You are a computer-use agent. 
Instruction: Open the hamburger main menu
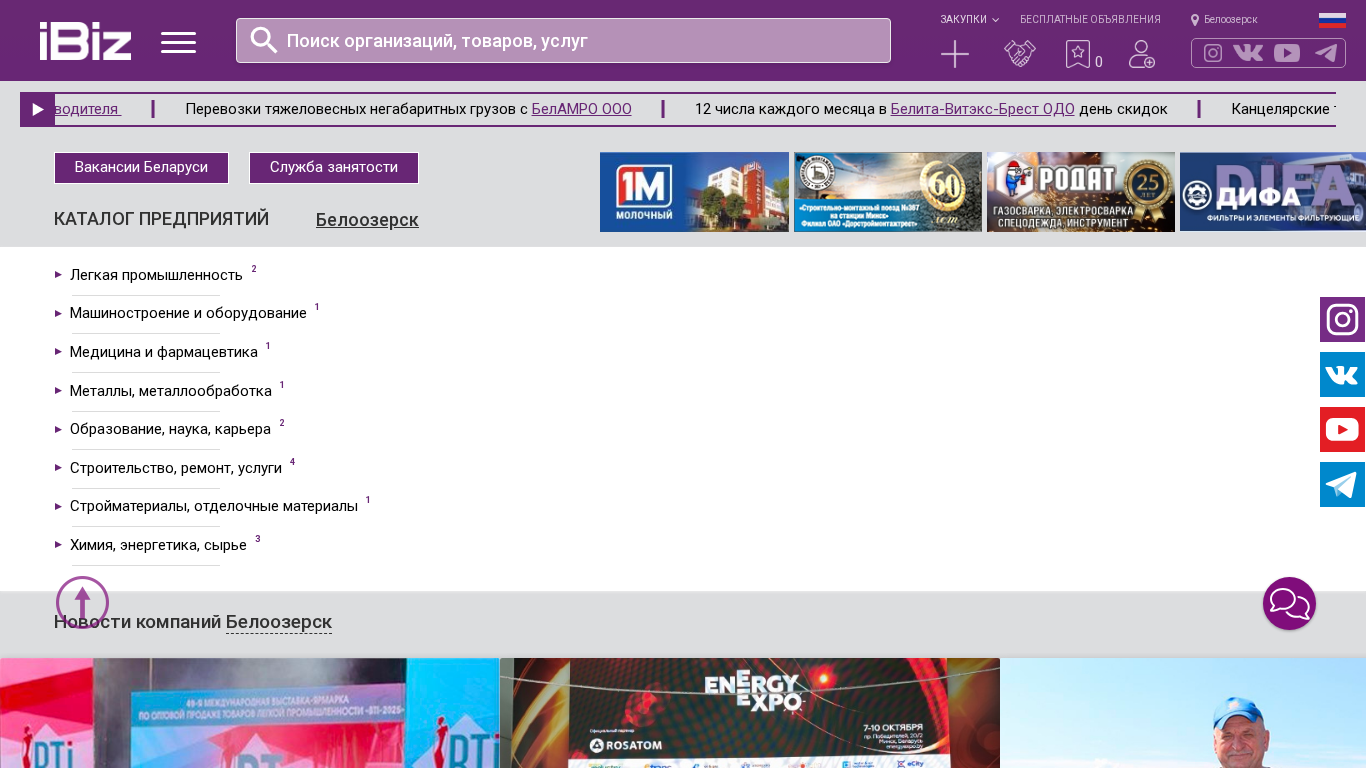pos(178,42)
